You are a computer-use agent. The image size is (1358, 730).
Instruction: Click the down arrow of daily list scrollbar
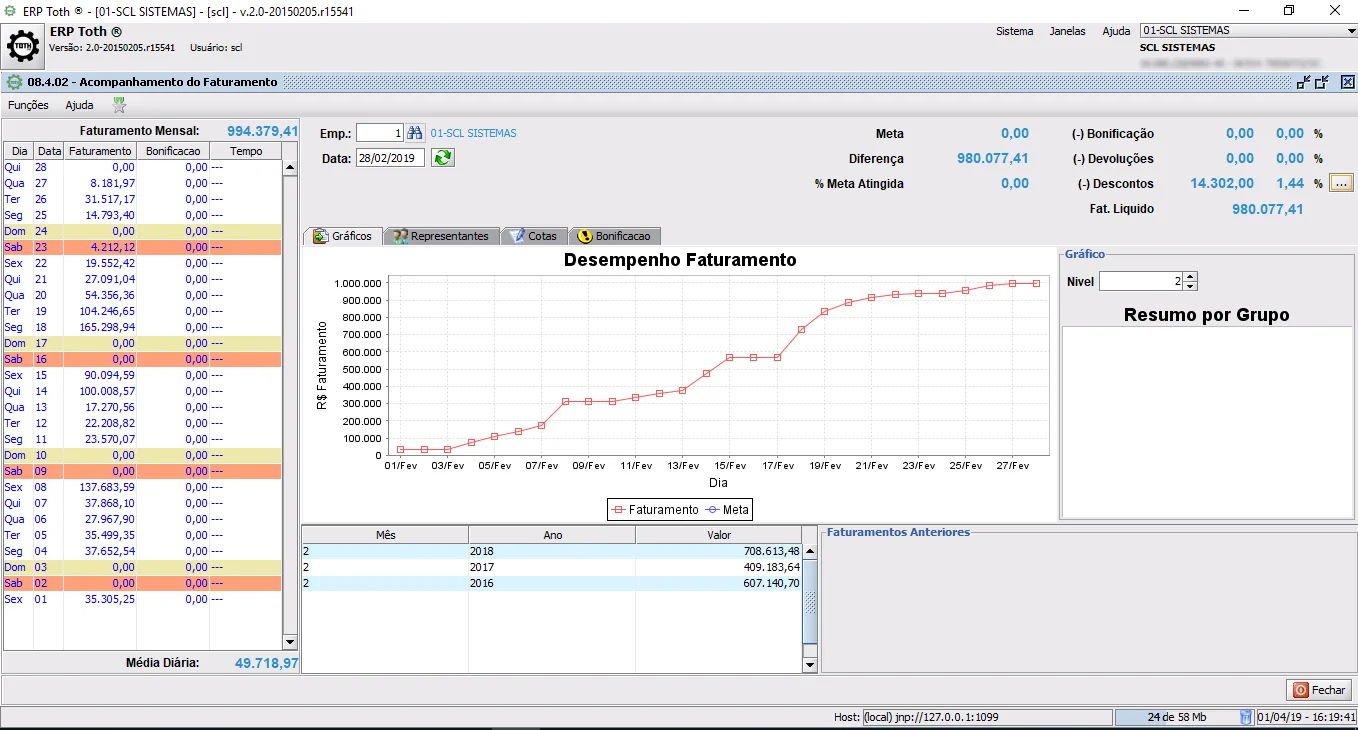coord(290,642)
